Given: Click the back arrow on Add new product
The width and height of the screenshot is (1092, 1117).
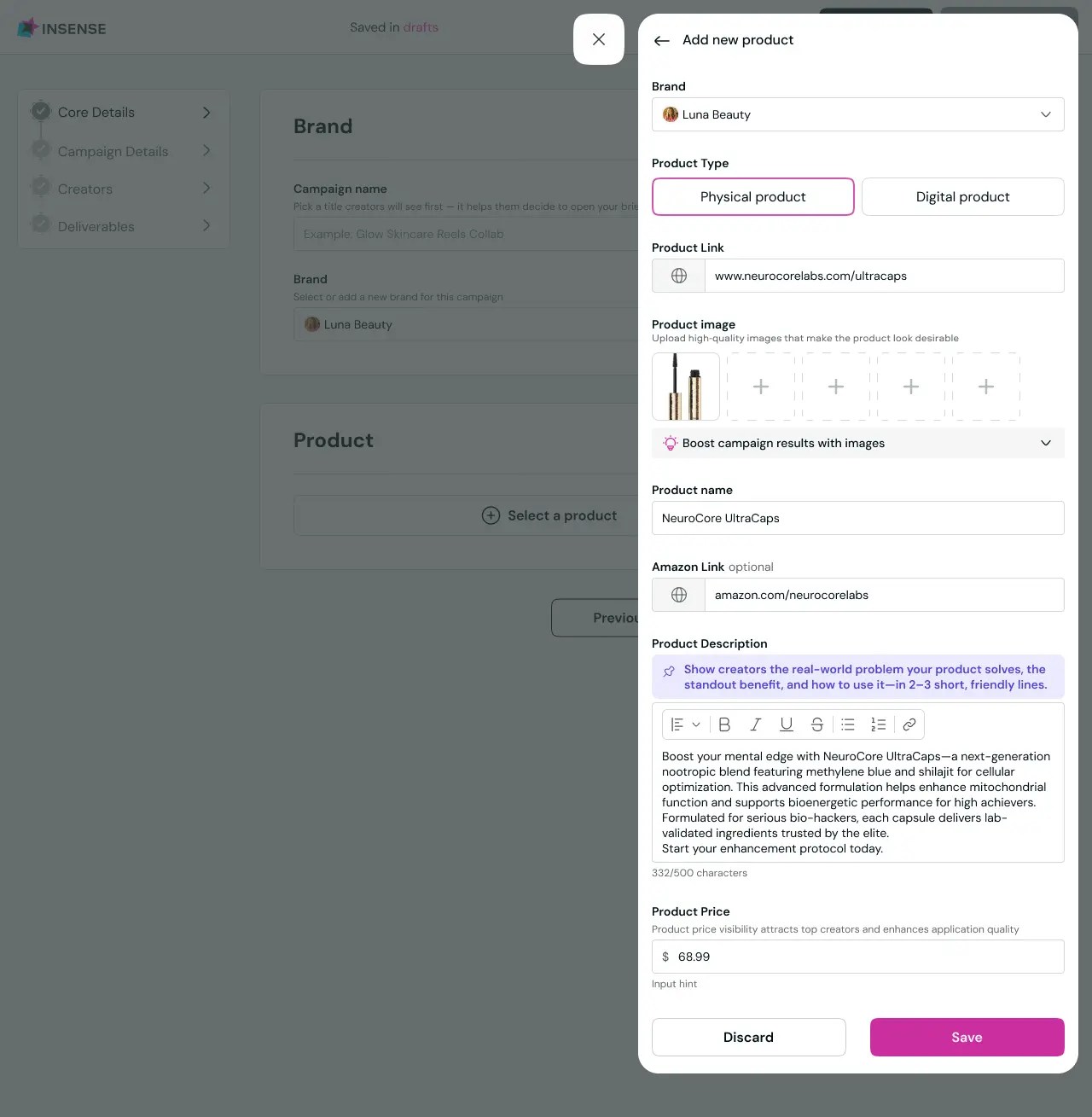Looking at the screenshot, I should tap(661, 40).
